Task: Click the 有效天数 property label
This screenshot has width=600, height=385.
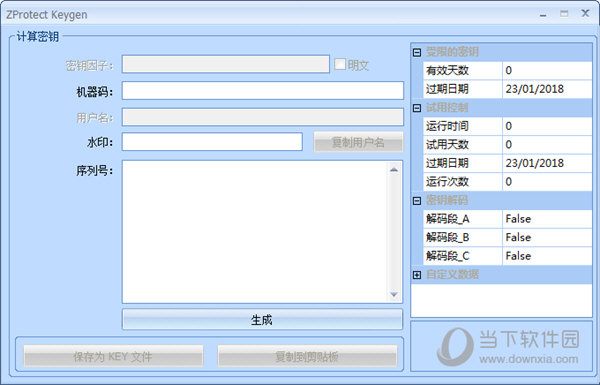Action: tap(447, 70)
